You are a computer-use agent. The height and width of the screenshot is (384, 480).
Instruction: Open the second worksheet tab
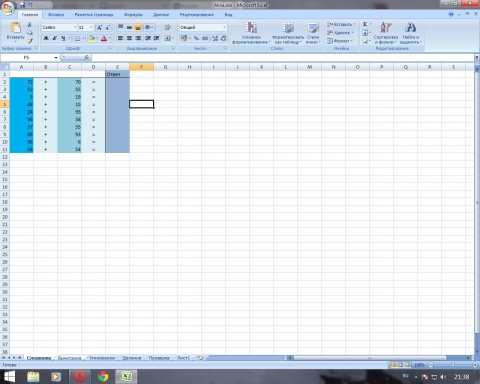coord(69,358)
